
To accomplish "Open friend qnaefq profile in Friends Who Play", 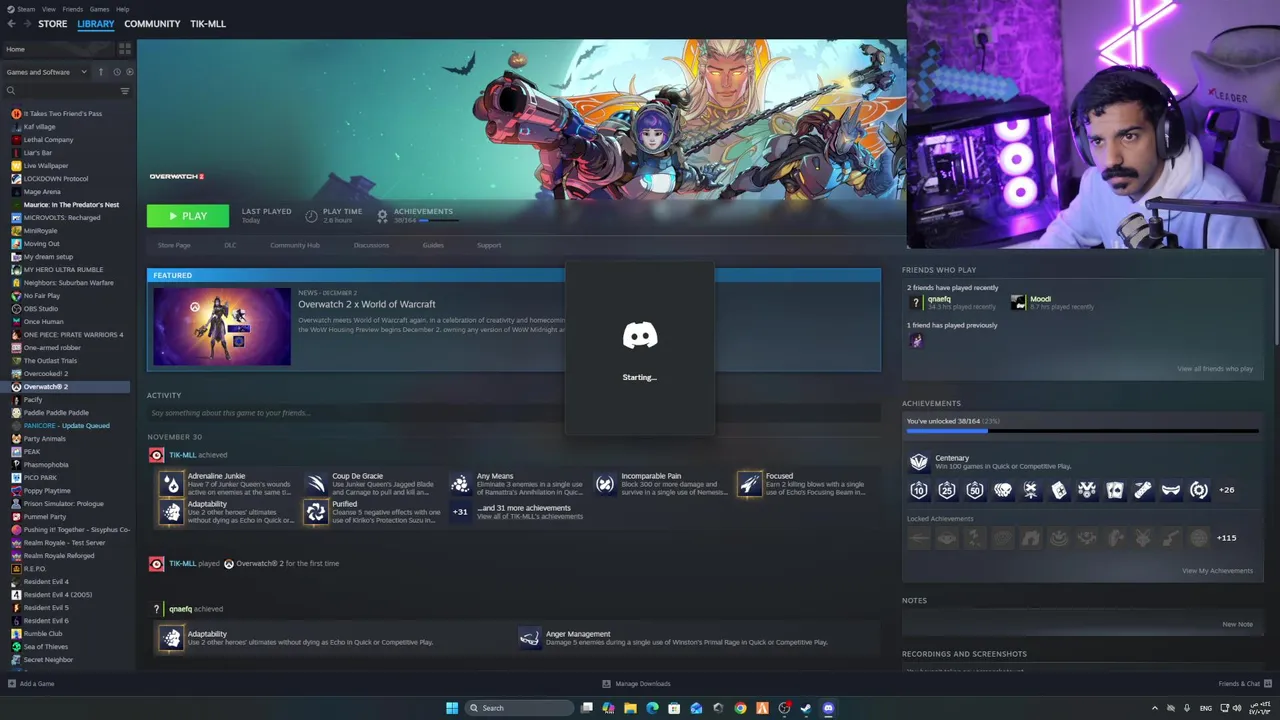I will (x=939, y=299).
